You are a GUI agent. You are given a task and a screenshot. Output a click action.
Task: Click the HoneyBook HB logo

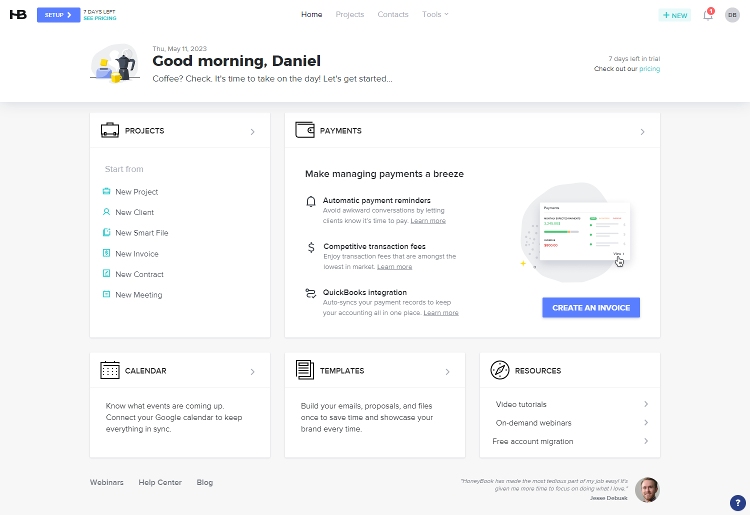click(17, 15)
